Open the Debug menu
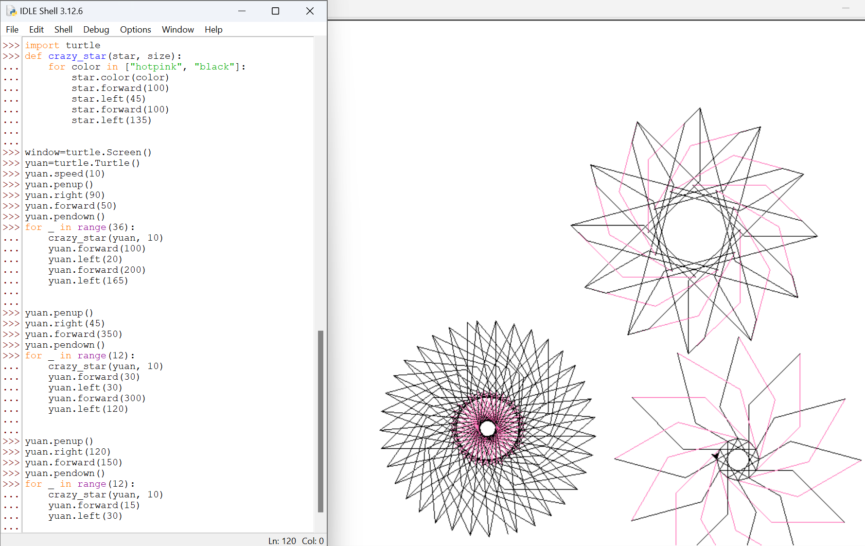The height and width of the screenshot is (546, 865). (96, 30)
